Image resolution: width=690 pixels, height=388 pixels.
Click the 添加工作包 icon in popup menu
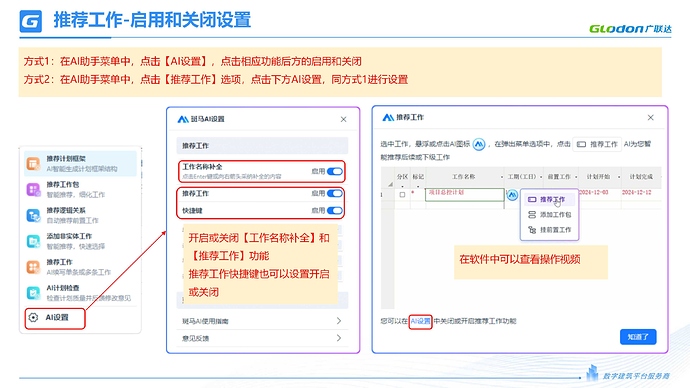532,215
